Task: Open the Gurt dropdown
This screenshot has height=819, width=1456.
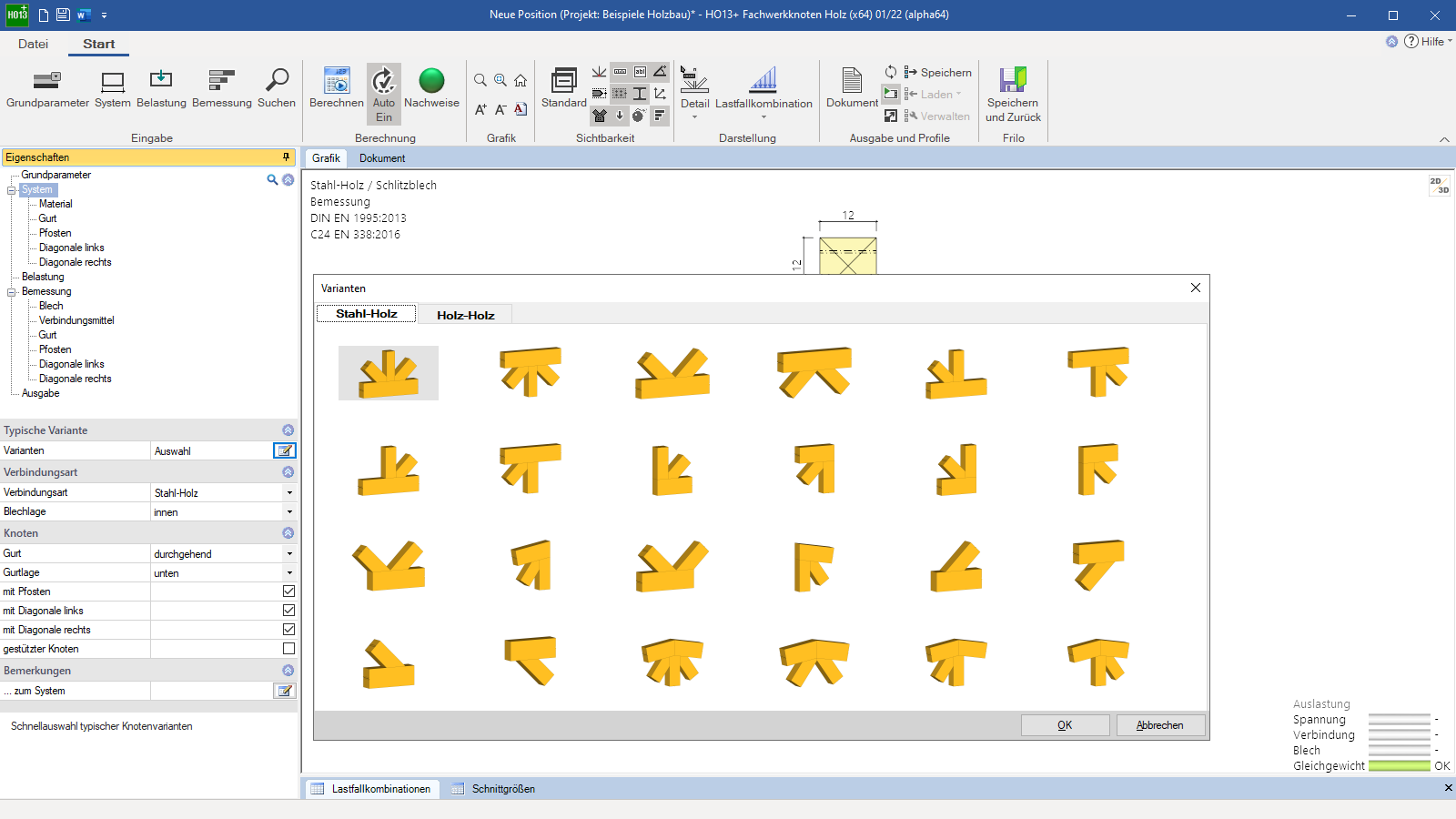Action: (x=289, y=553)
